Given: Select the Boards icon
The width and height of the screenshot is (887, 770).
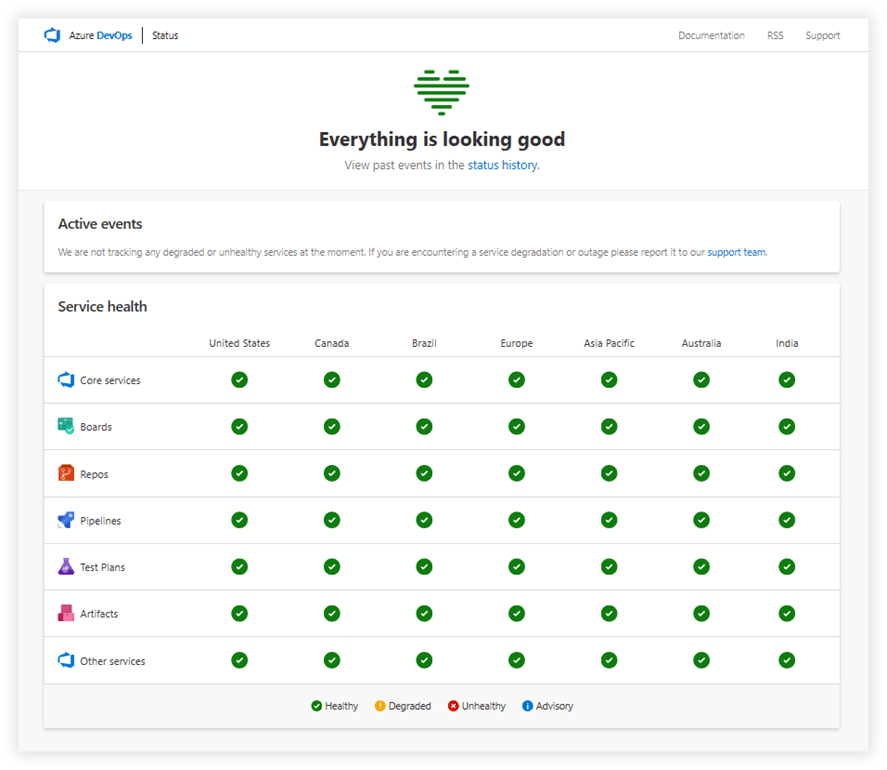Looking at the screenshot, I should pos(65,426).
